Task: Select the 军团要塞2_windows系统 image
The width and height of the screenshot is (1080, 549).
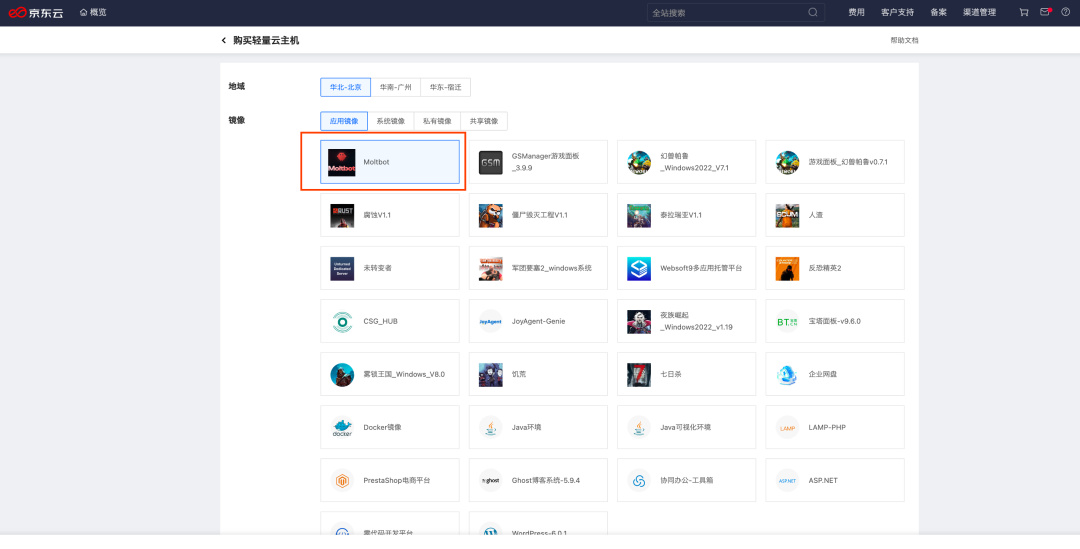Action: [539, 268]
